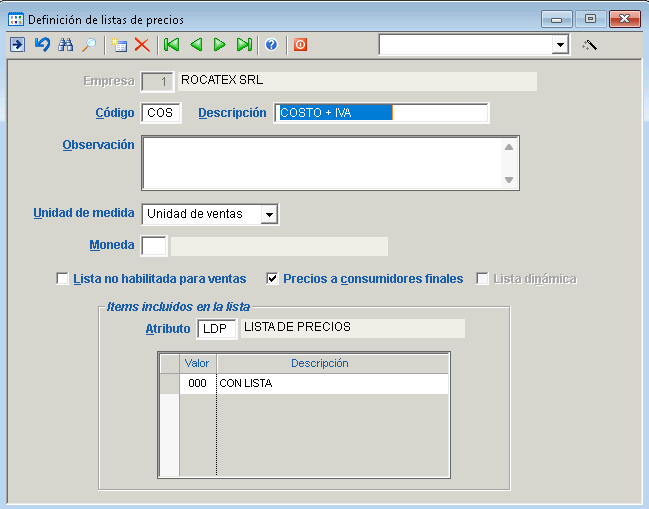The image size is (649, 509).
Task: Expand the Unidad de medida dropdown
Action: point(268,214)
